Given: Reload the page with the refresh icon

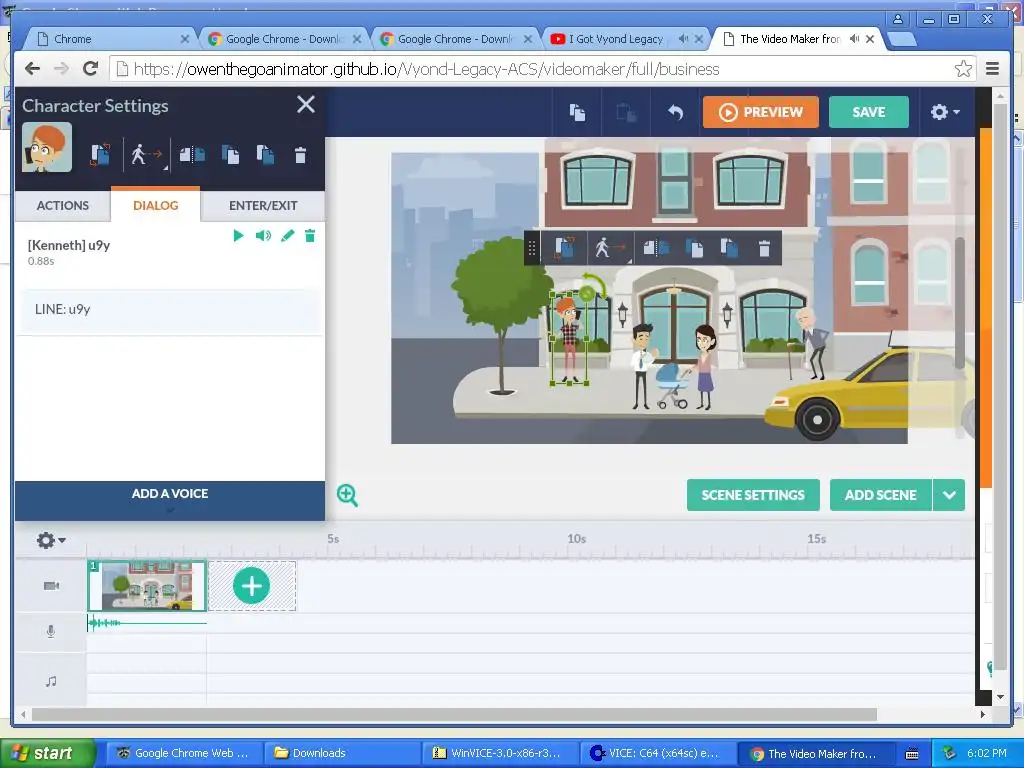Looking at the screenshot, I should point(91,69).
